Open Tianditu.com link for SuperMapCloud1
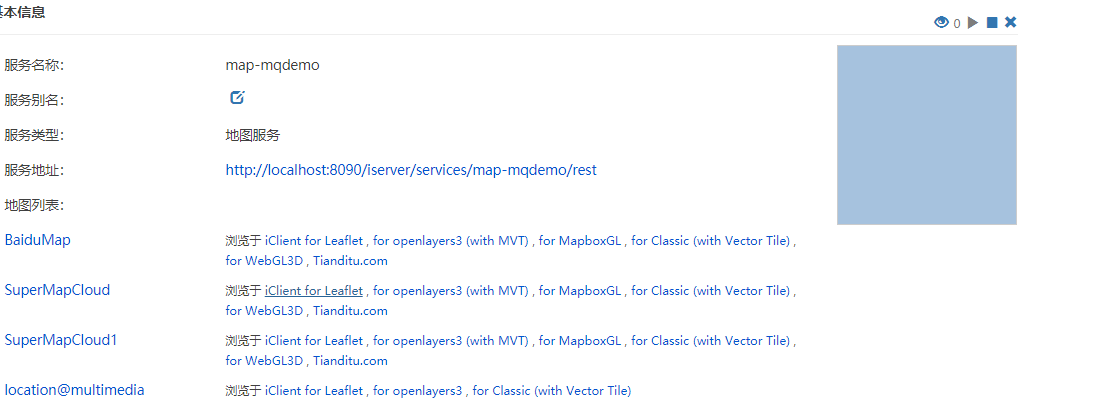 click(x=350, y=360)
